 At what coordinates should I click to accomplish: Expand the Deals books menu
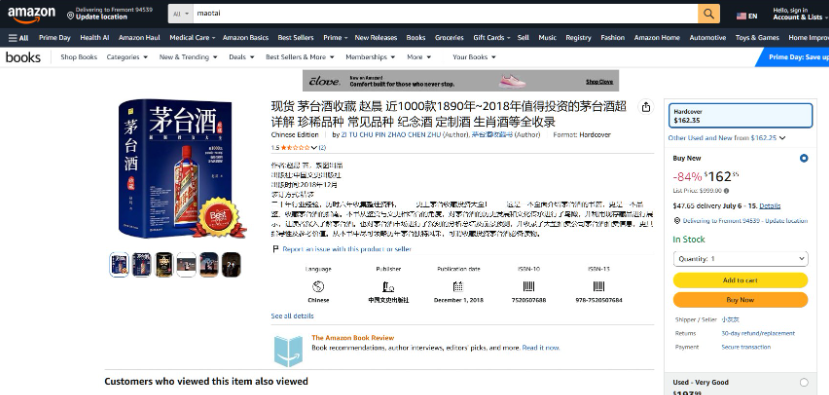pyautogui.click(x=242, y=57)
